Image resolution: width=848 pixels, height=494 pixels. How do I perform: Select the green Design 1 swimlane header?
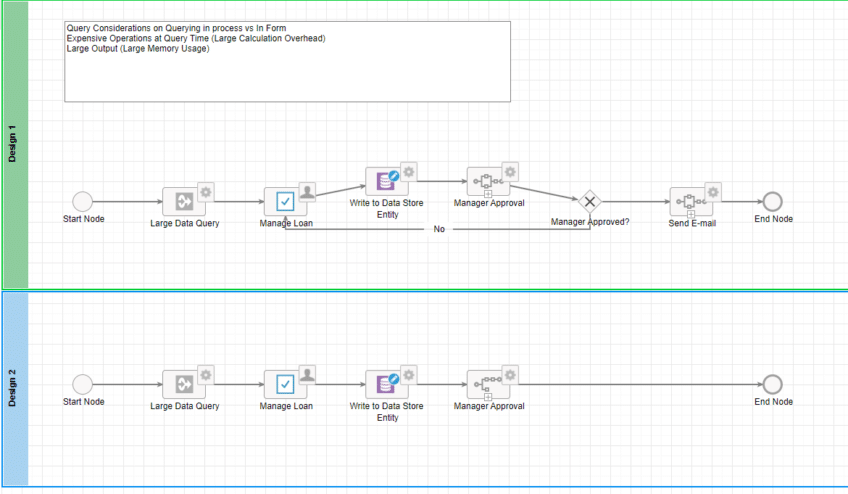pos(15,144)
